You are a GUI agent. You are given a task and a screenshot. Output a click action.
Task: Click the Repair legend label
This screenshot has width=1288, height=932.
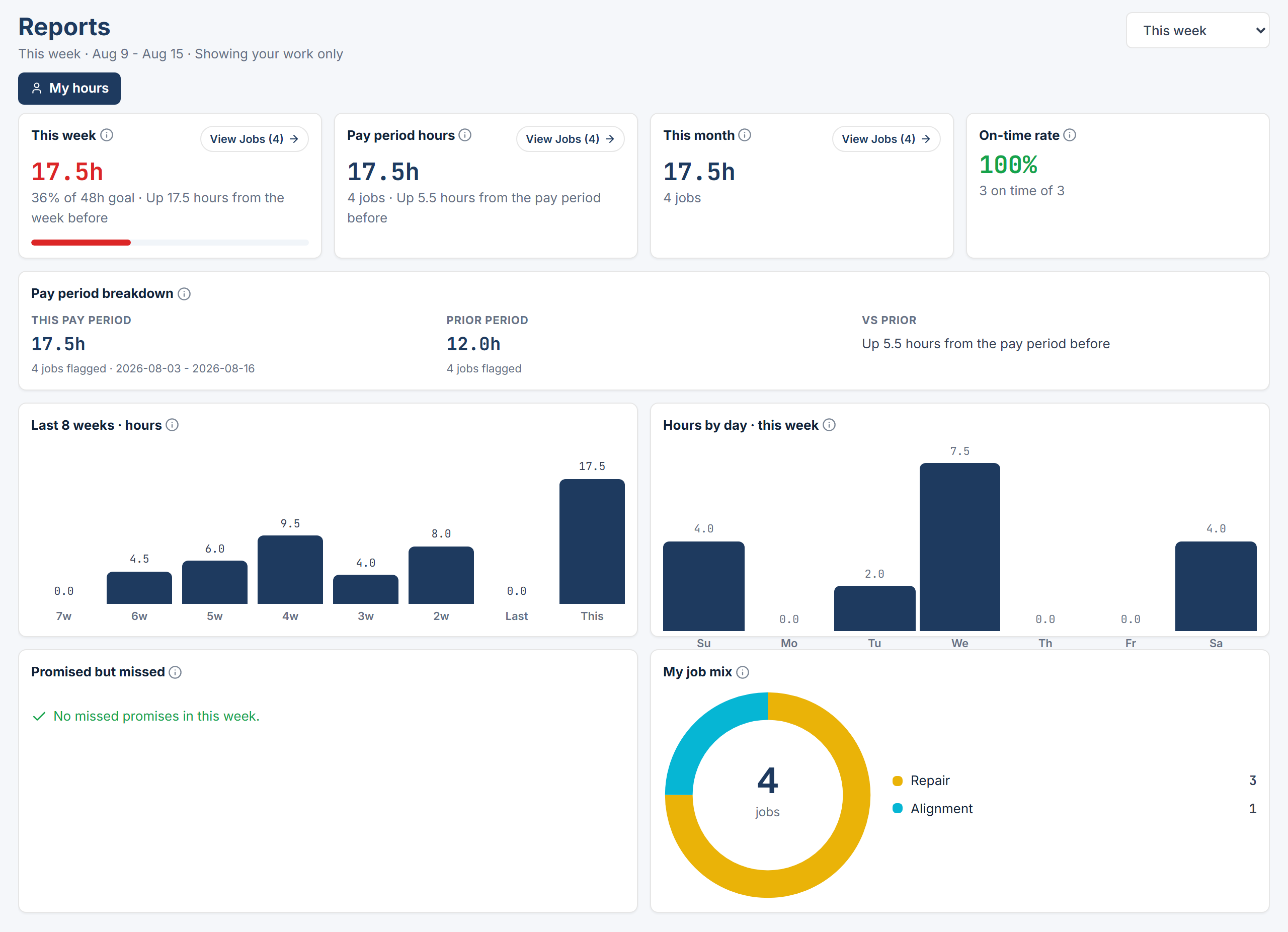click(930, 781)
